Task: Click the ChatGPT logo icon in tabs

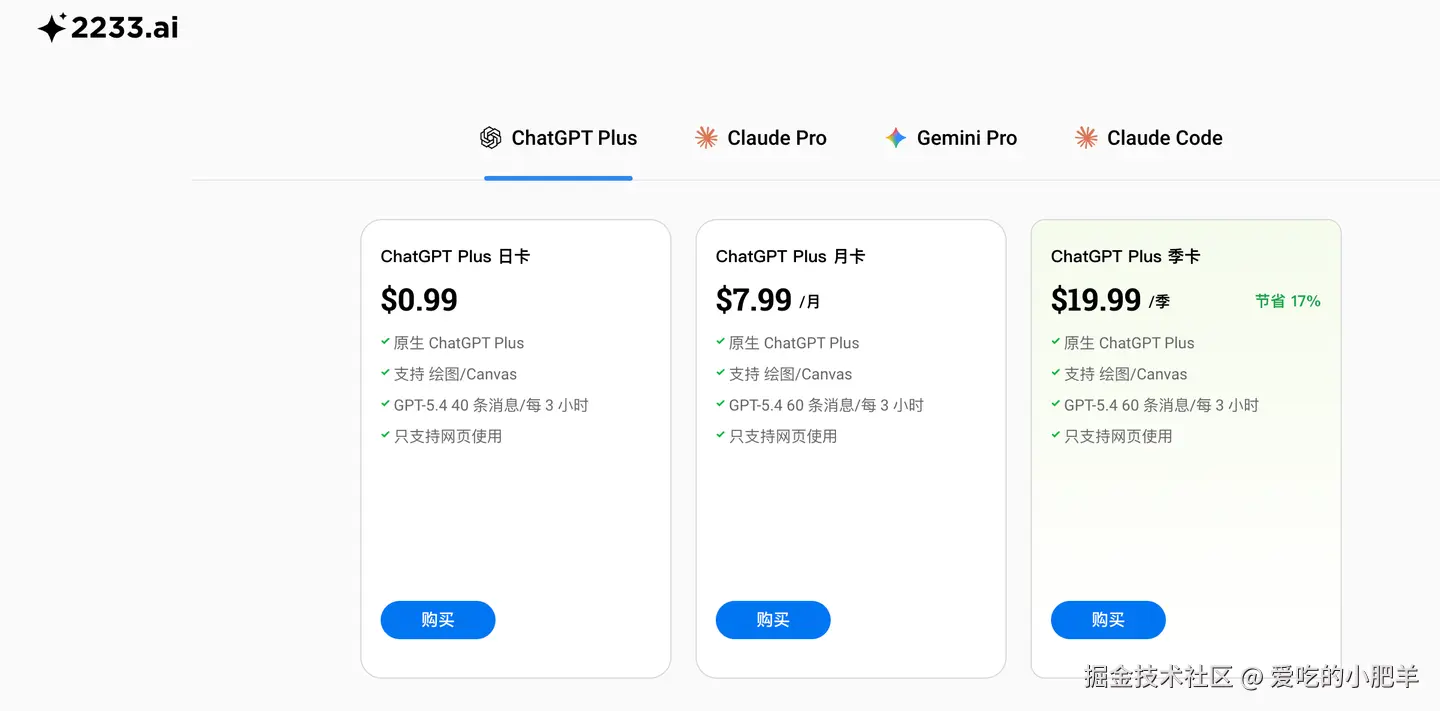Action: [x=490, y=138]
